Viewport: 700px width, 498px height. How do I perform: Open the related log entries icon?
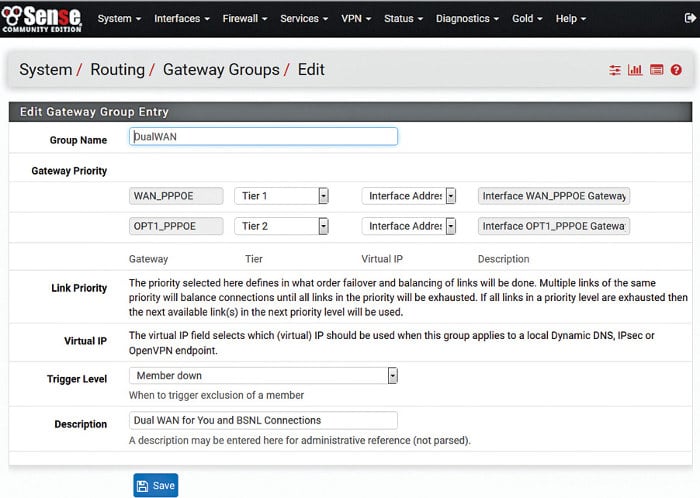656,70
